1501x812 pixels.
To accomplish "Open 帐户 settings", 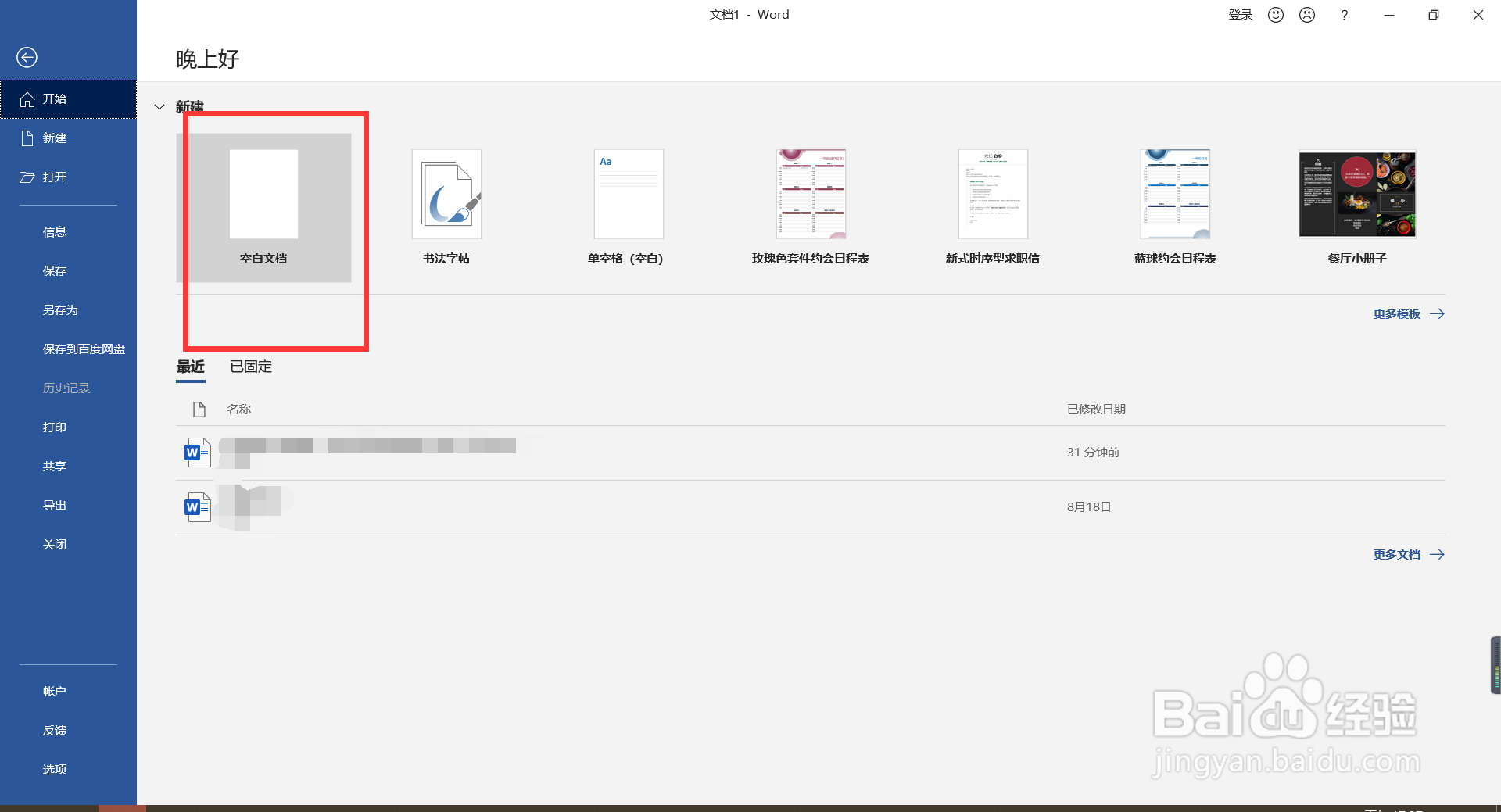I will pos(68,692).
